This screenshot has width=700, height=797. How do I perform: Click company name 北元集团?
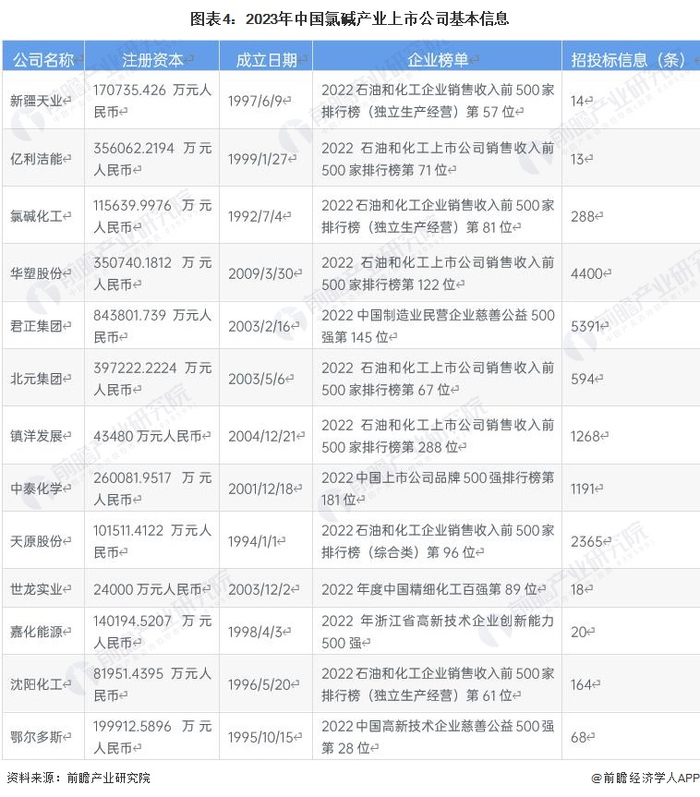point(36,379)
